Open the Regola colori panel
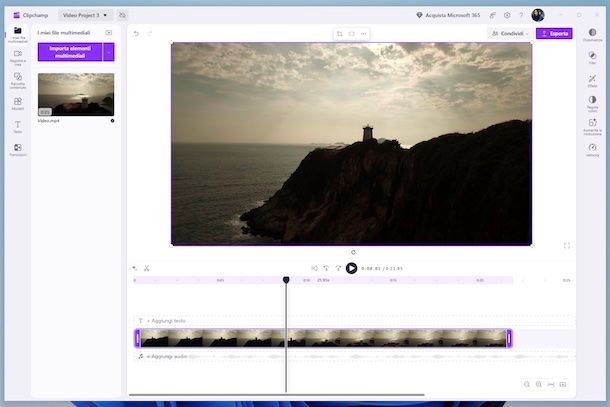Image resolution: width=610 pixels, height=407 pixels. click(x=592, y=104)
